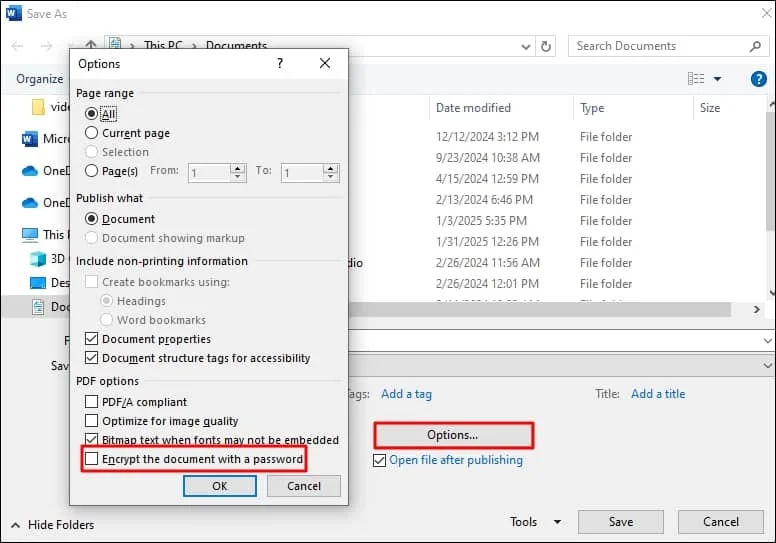The height and width of the screenshot is (543, 776).
Task: Select the Desktop sidebar icon
Action: click(x=38, y=283)
